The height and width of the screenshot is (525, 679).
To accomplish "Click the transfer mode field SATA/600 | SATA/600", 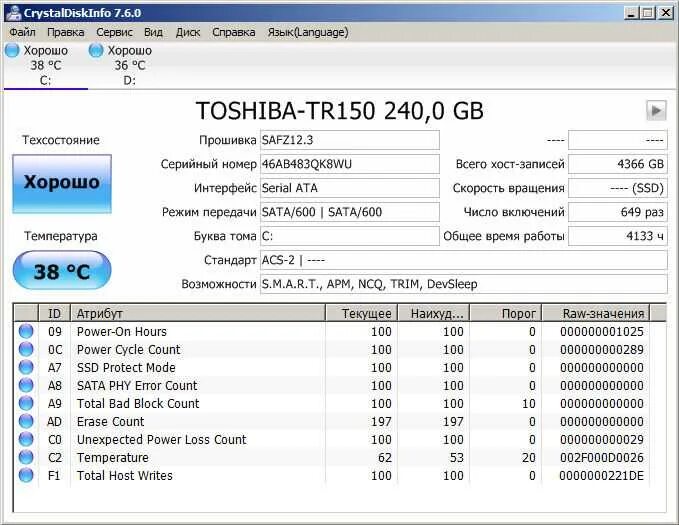I will coord(350,212).
